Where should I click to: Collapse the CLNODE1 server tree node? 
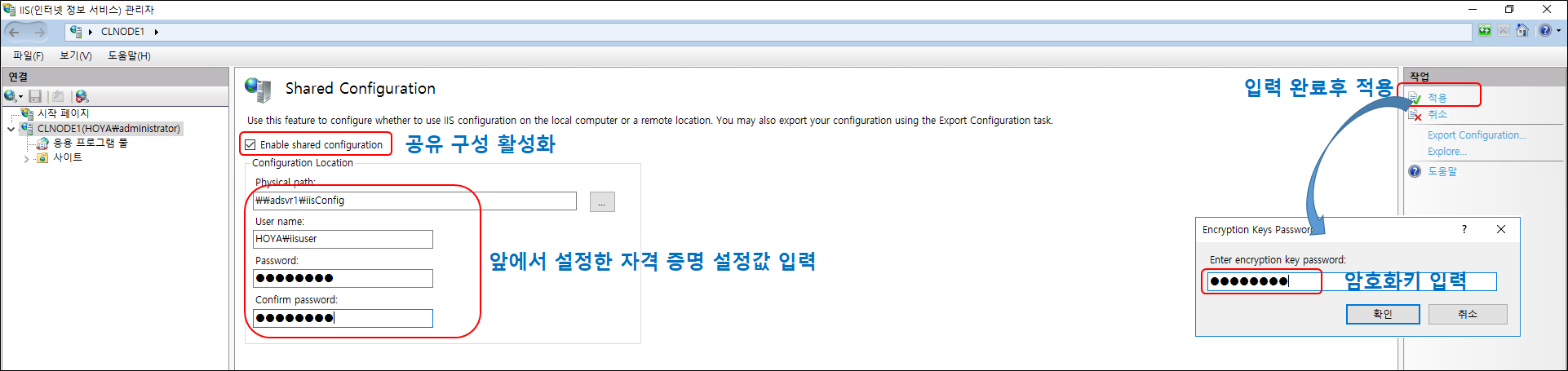[11, 129]
